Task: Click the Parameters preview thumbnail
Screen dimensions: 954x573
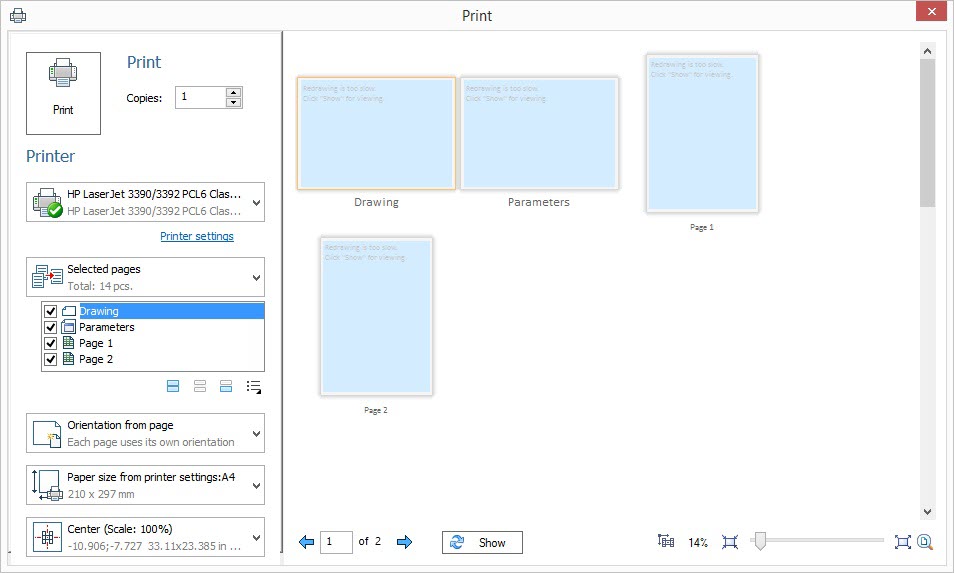Action: click(x=539, y=133)
